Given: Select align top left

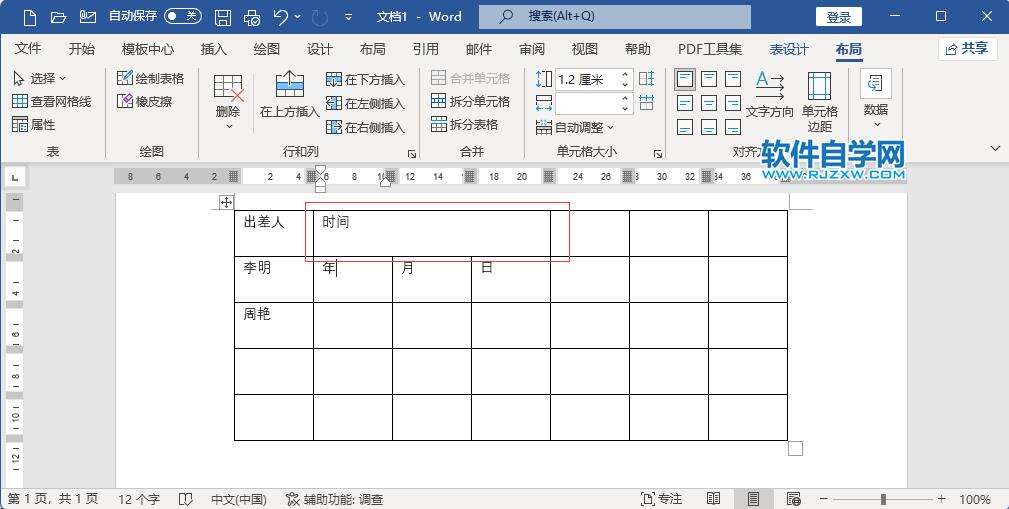Looking at the screenshot, I should pos(685,79).
